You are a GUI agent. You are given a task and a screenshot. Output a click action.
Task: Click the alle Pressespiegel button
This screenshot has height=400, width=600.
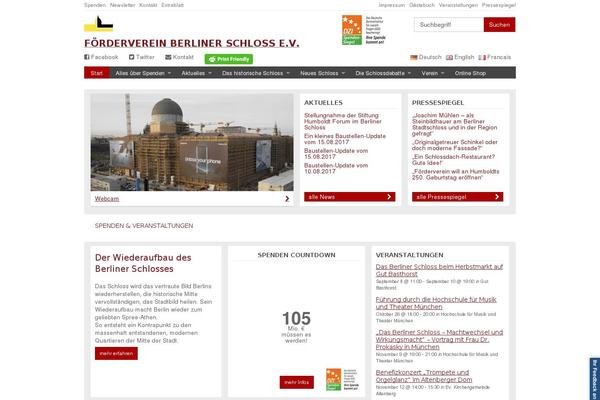[x=458, y=197]
